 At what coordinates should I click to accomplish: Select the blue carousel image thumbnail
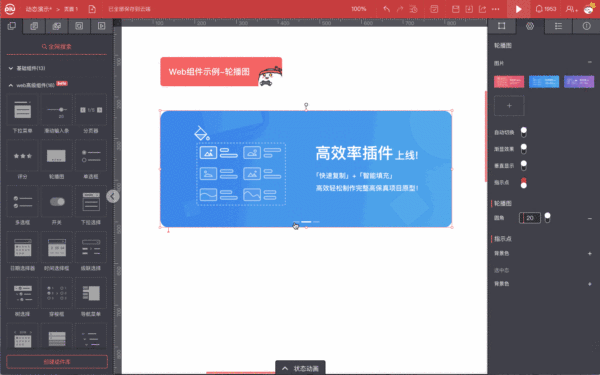pyautogui.click(x=544, y=82)
